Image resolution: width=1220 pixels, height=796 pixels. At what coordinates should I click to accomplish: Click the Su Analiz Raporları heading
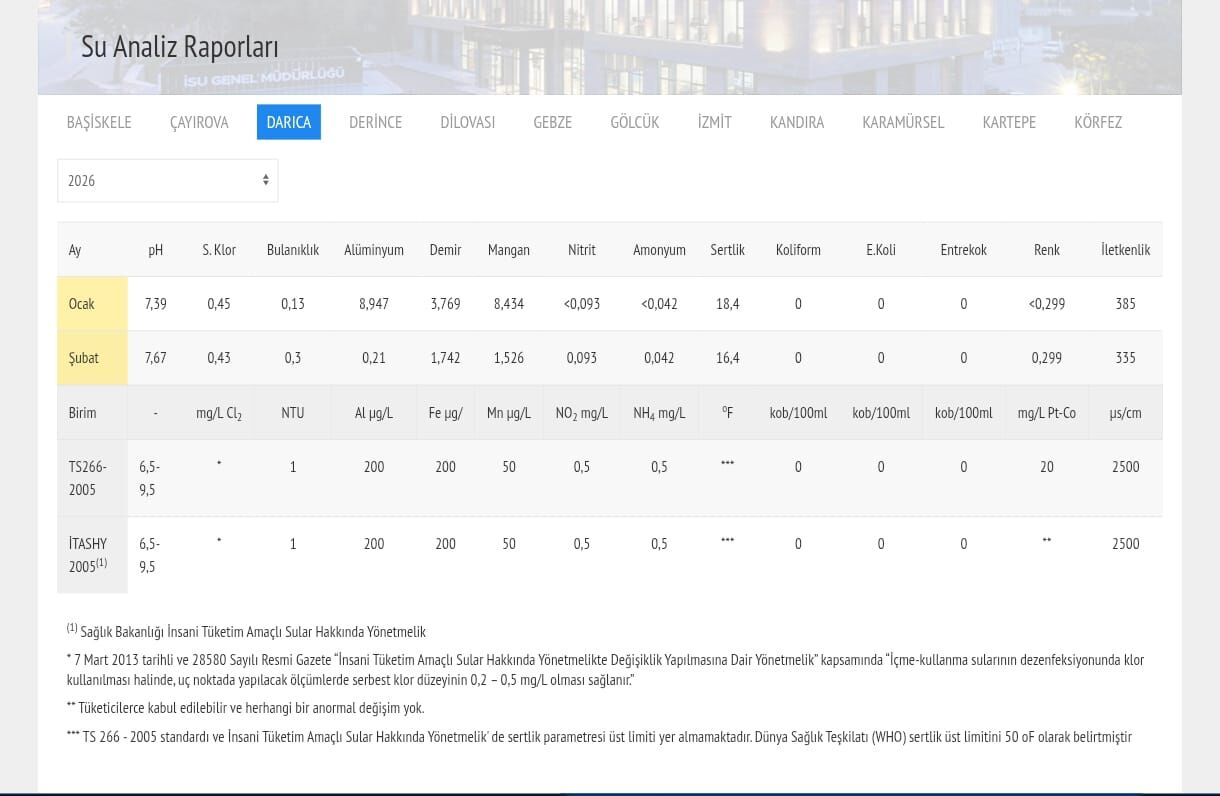coord(180,47)
